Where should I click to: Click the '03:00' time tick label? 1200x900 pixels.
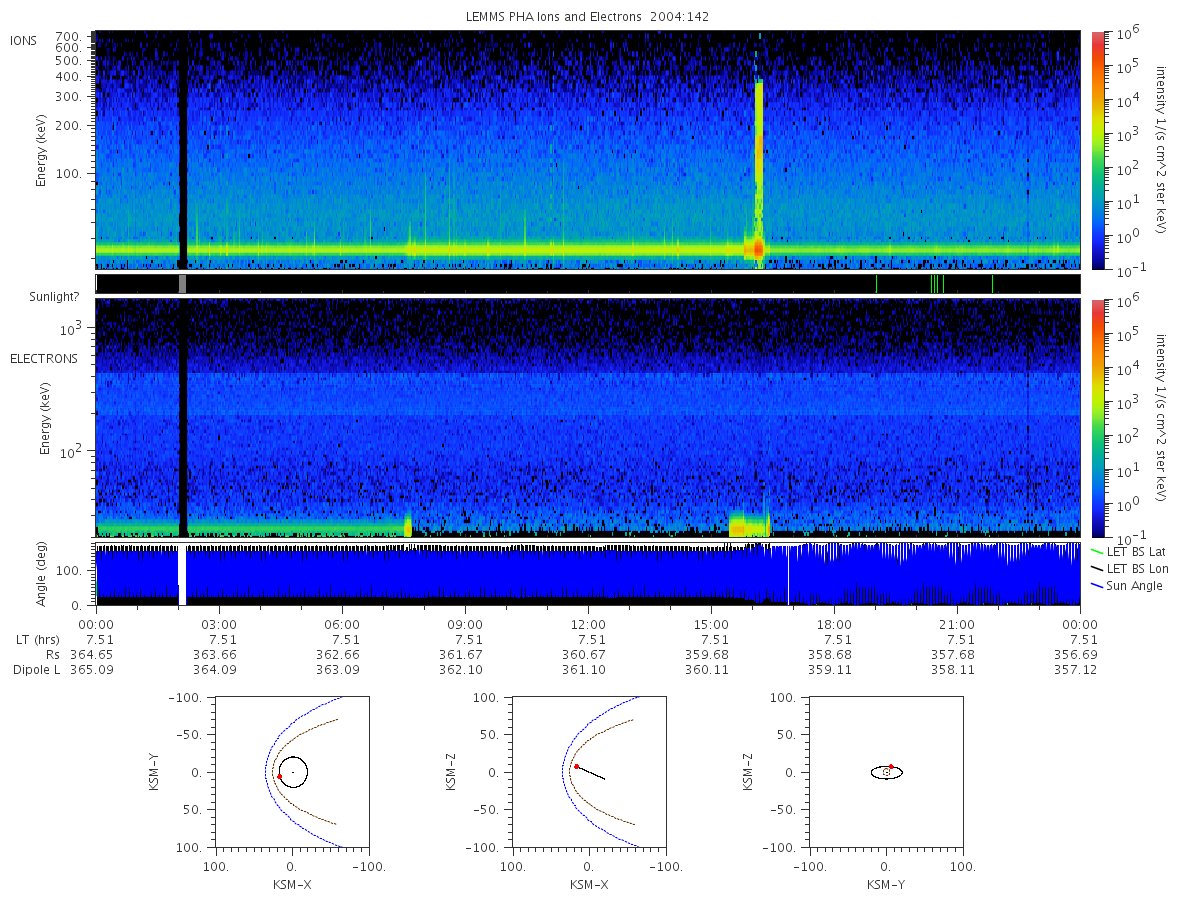(x=219, y=624)
